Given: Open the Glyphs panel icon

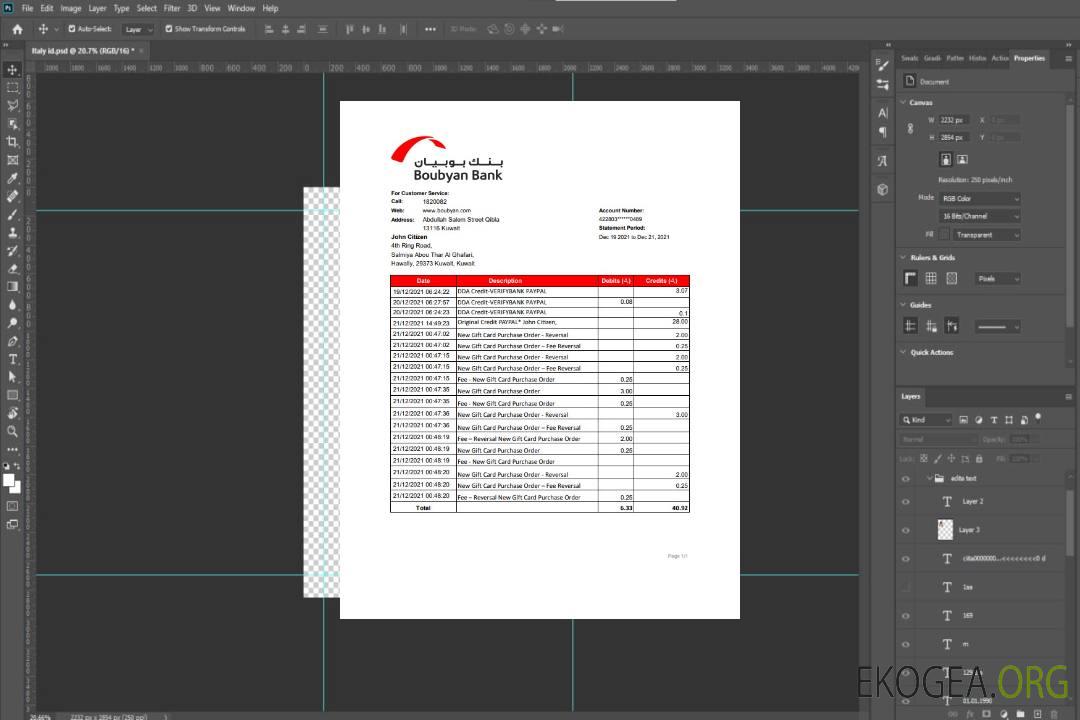Looking at the screenshot, I should tap(883, 161).
